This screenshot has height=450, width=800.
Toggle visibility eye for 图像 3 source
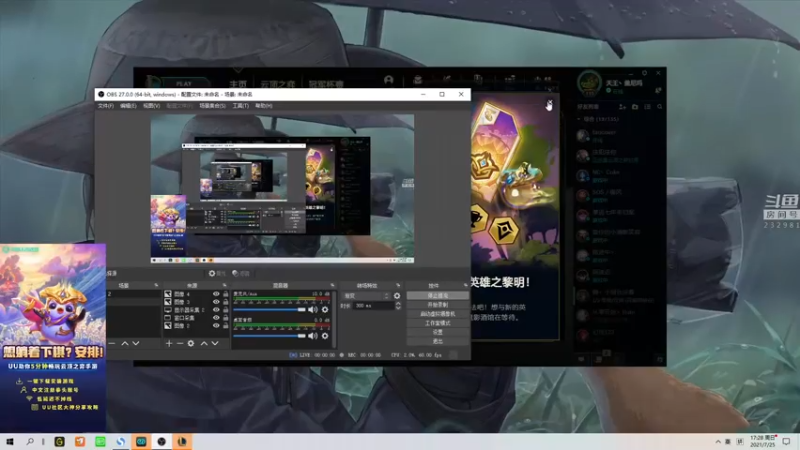(x=216, y=302)
